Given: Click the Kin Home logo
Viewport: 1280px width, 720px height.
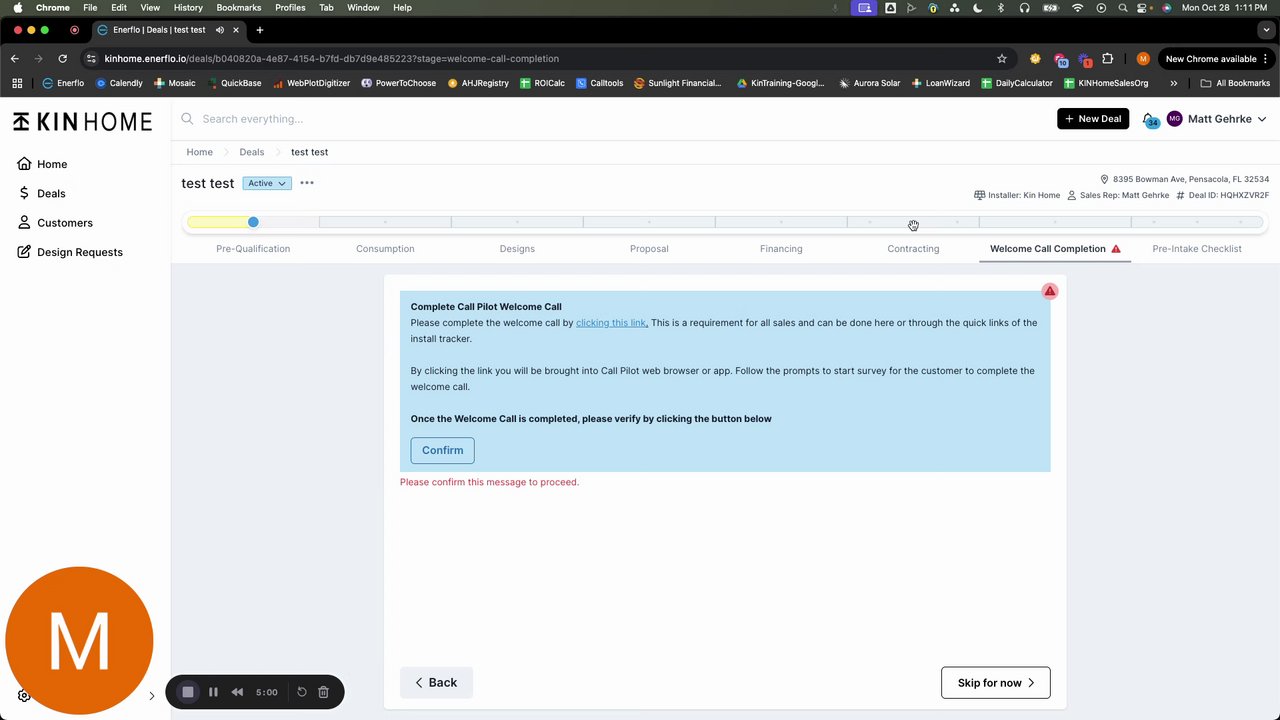Looking at the screenshot, I should click(82, 122).
